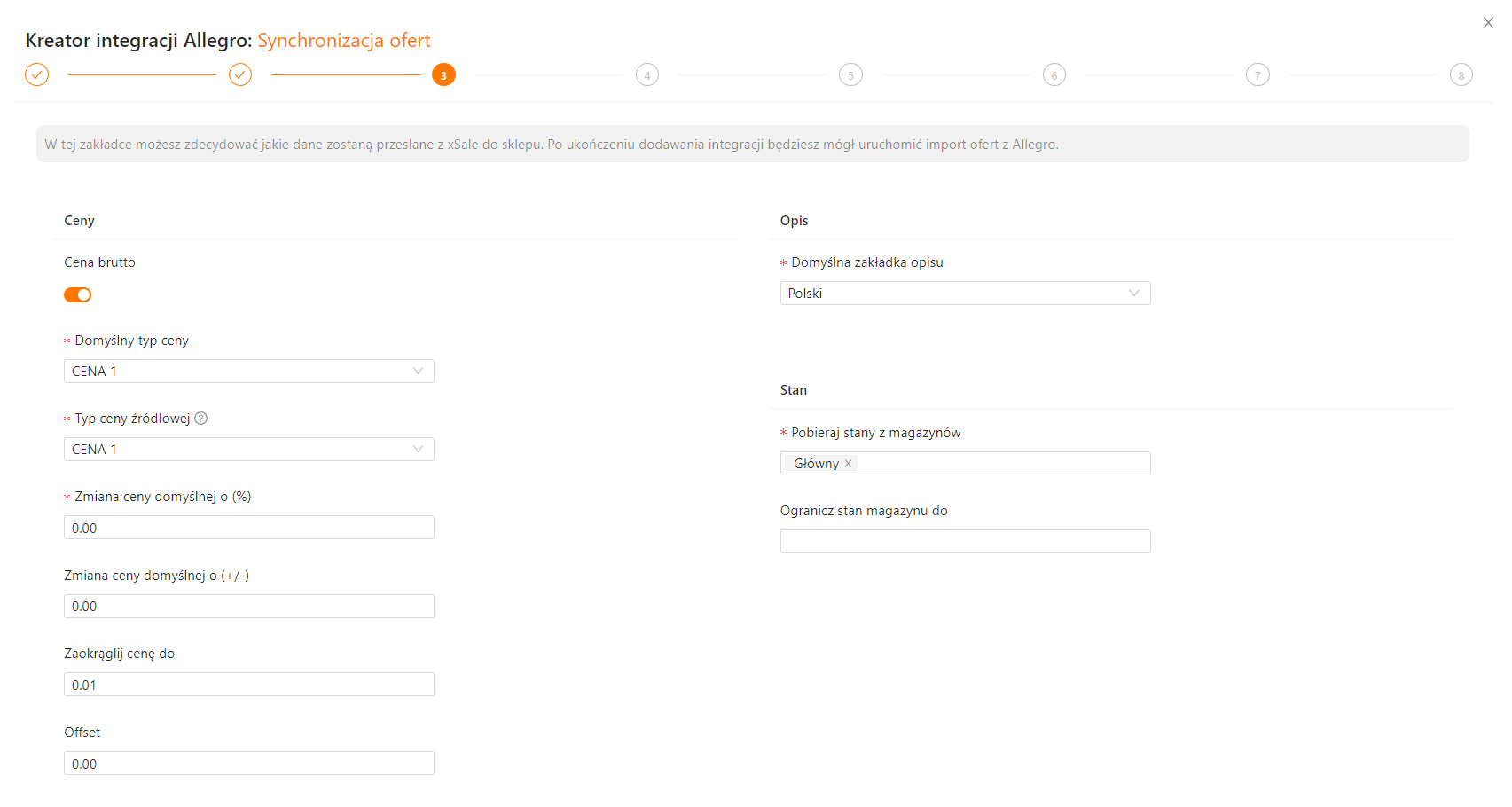The height and width of the screenshot is (807, 1512).
Task: Open Domyślna zakładka opisu dropdown
Action: [965, 294]
